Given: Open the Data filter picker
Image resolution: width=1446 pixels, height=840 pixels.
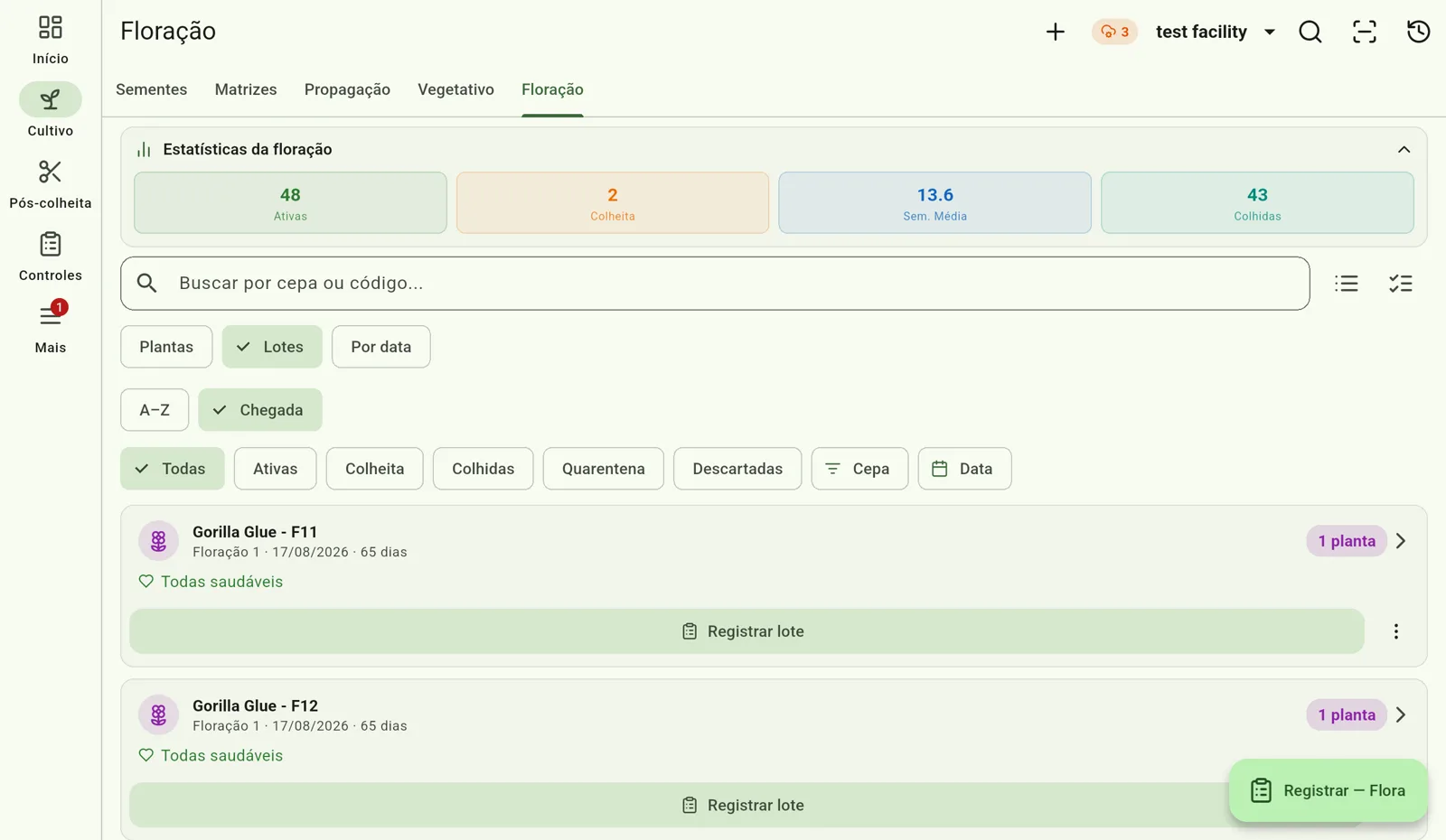Looking at the screenshot, I should point(964,469).
